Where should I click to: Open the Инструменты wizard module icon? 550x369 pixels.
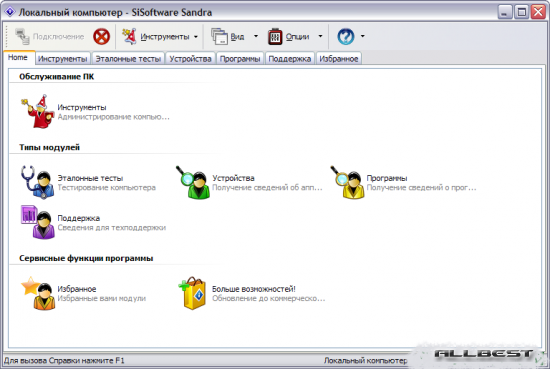tap(38, 111)
